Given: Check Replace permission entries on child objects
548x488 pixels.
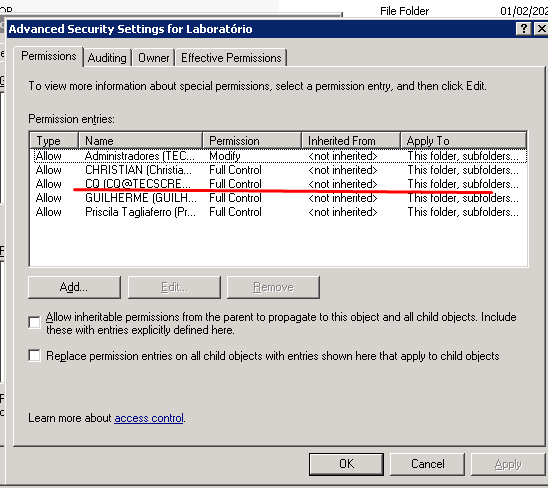Looking at the screenshot, I should tap(34, 356).
